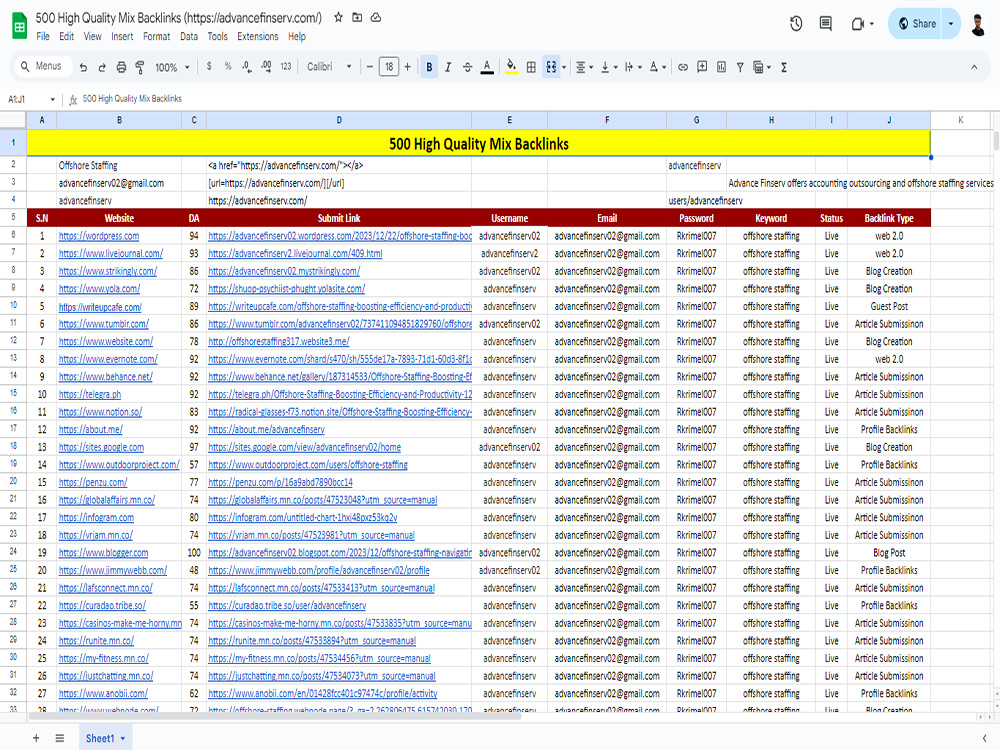1000x750 pixels.
Task: Insert link icon in toolbar
Action: (x=682, y=67)
